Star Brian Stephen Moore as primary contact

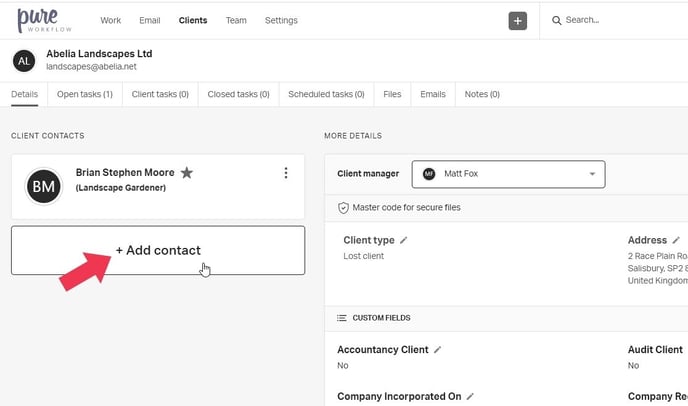(187, 173)
